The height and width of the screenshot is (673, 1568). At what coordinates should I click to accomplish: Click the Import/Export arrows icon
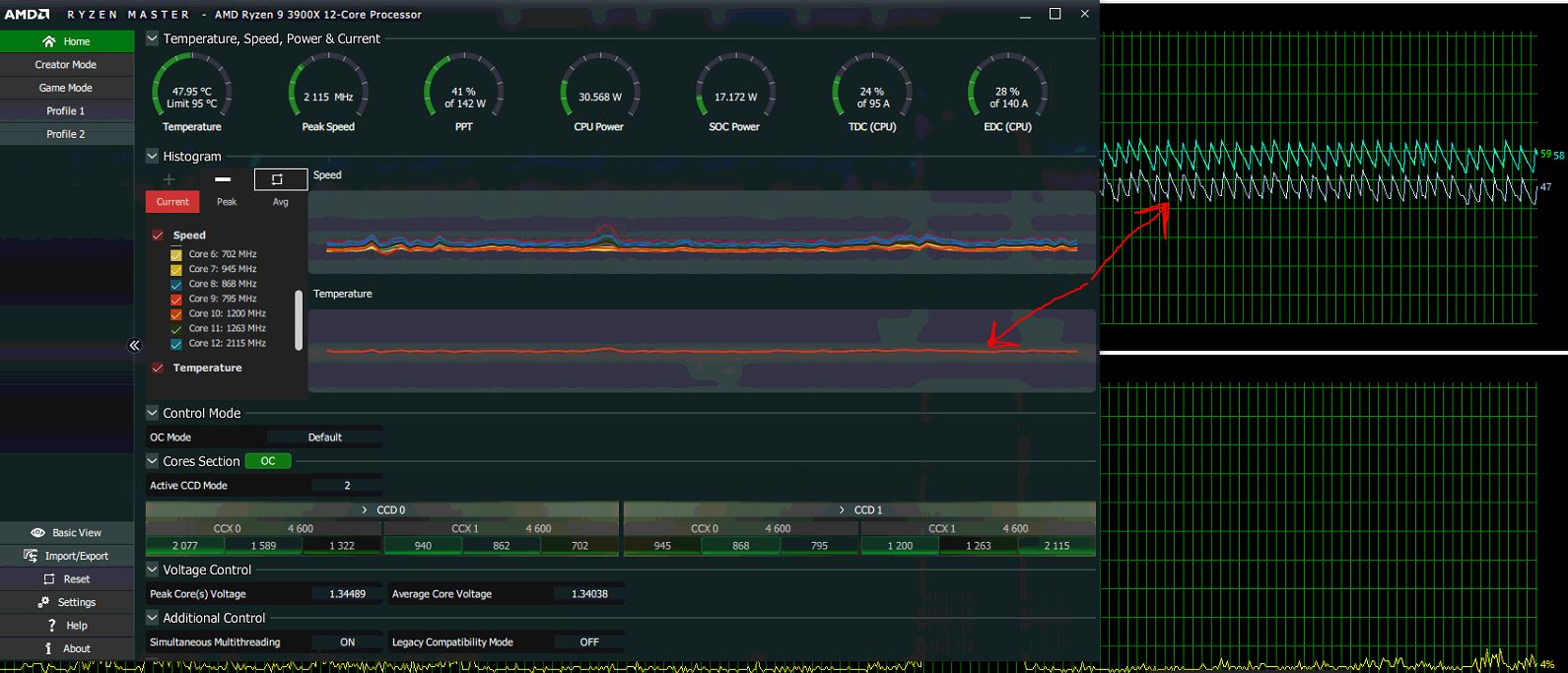(x=30, y=556)
